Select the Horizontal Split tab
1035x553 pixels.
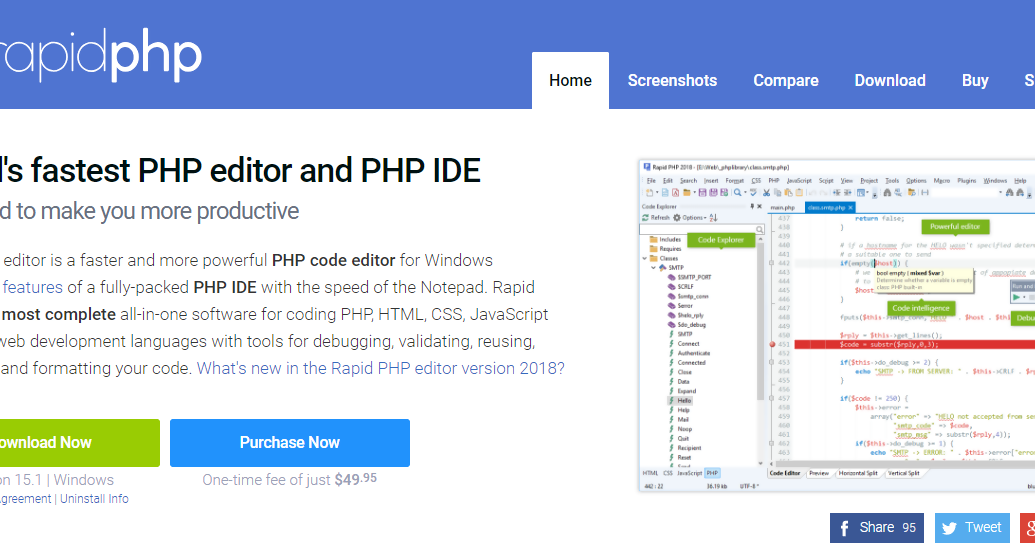[x=858, y=474]
